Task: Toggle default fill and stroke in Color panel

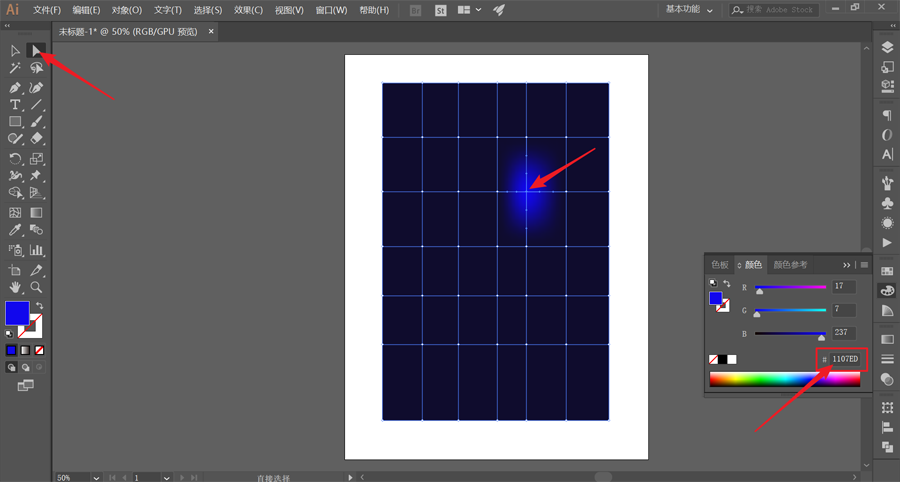Action: 712,283
